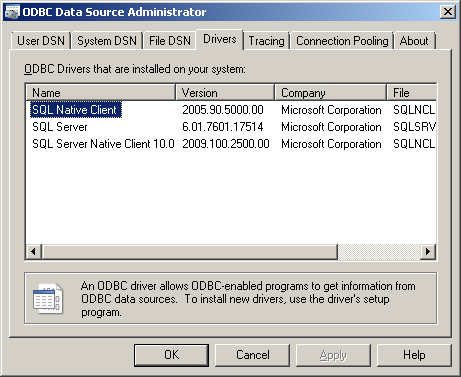Click the ODBC driver info icon
461x377 pixels.
point(48,298)
